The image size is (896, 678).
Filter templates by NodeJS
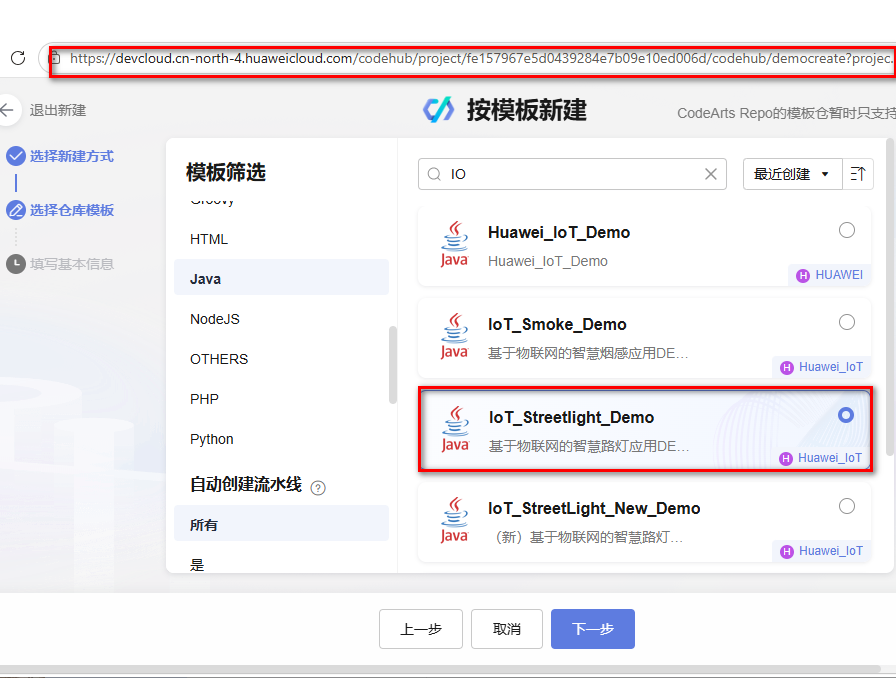tap(281, 319)
